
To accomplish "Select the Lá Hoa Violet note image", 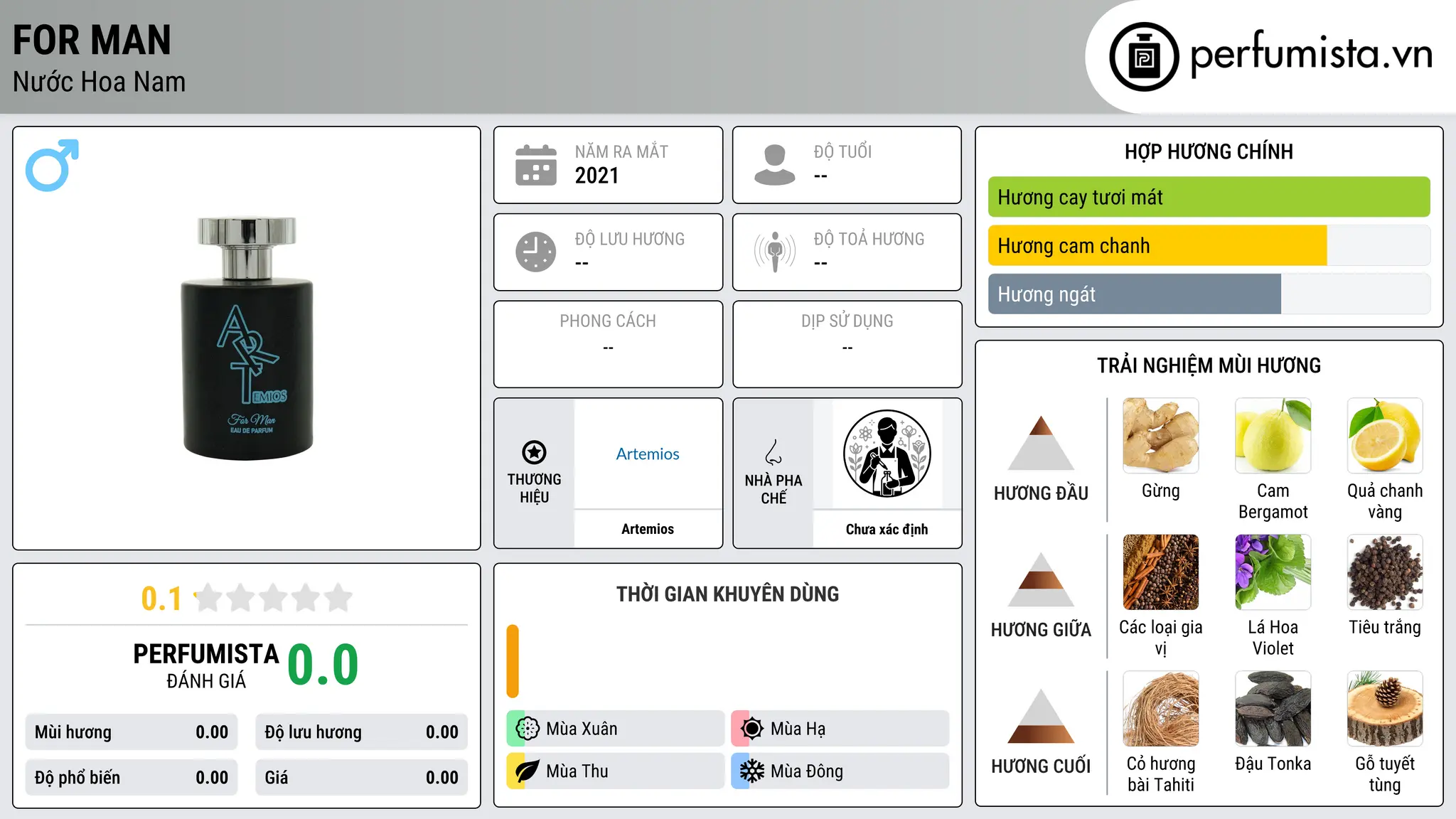I will coord(1273,572).
